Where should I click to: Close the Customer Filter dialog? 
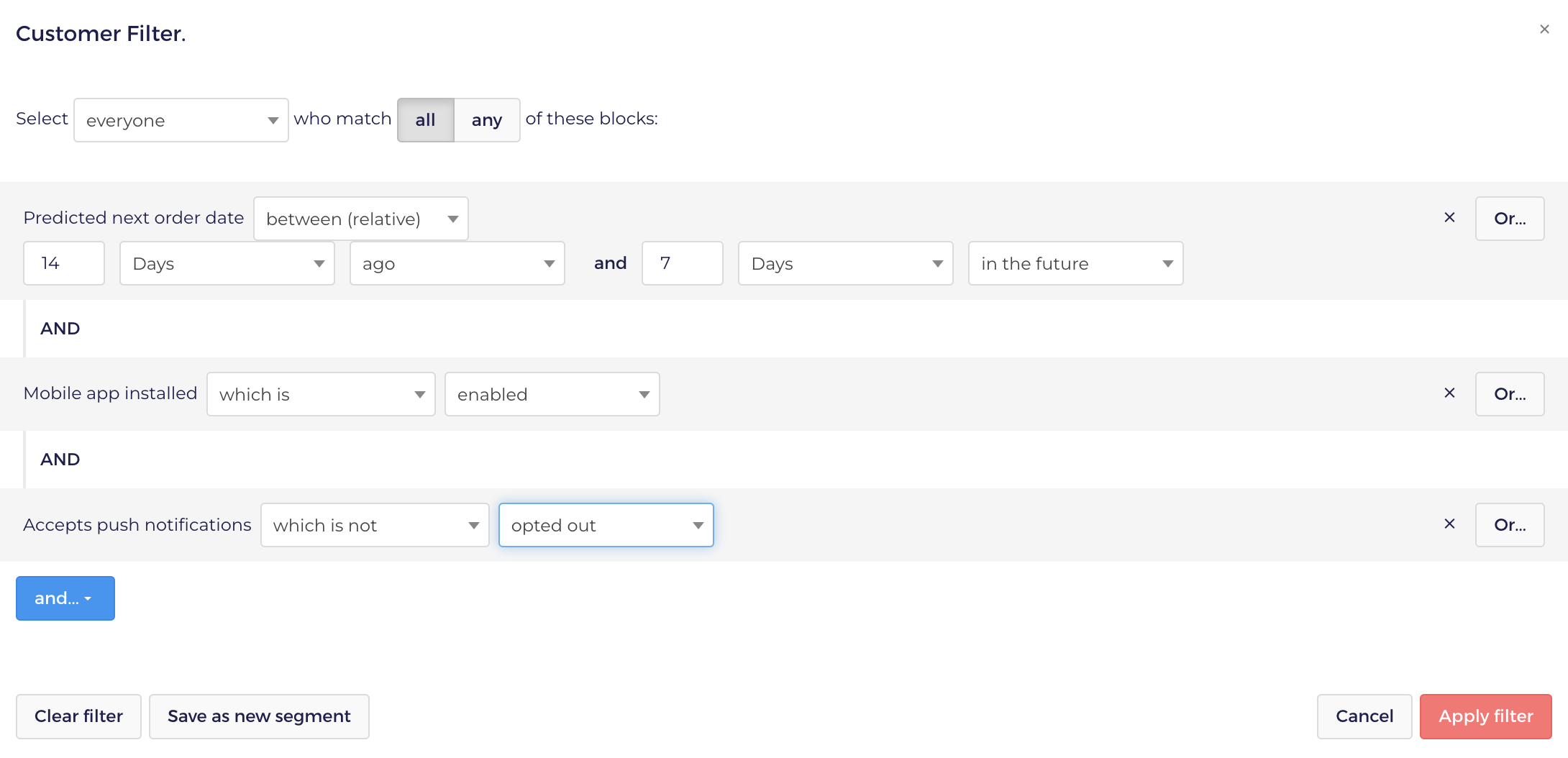tap(1544, 29)
